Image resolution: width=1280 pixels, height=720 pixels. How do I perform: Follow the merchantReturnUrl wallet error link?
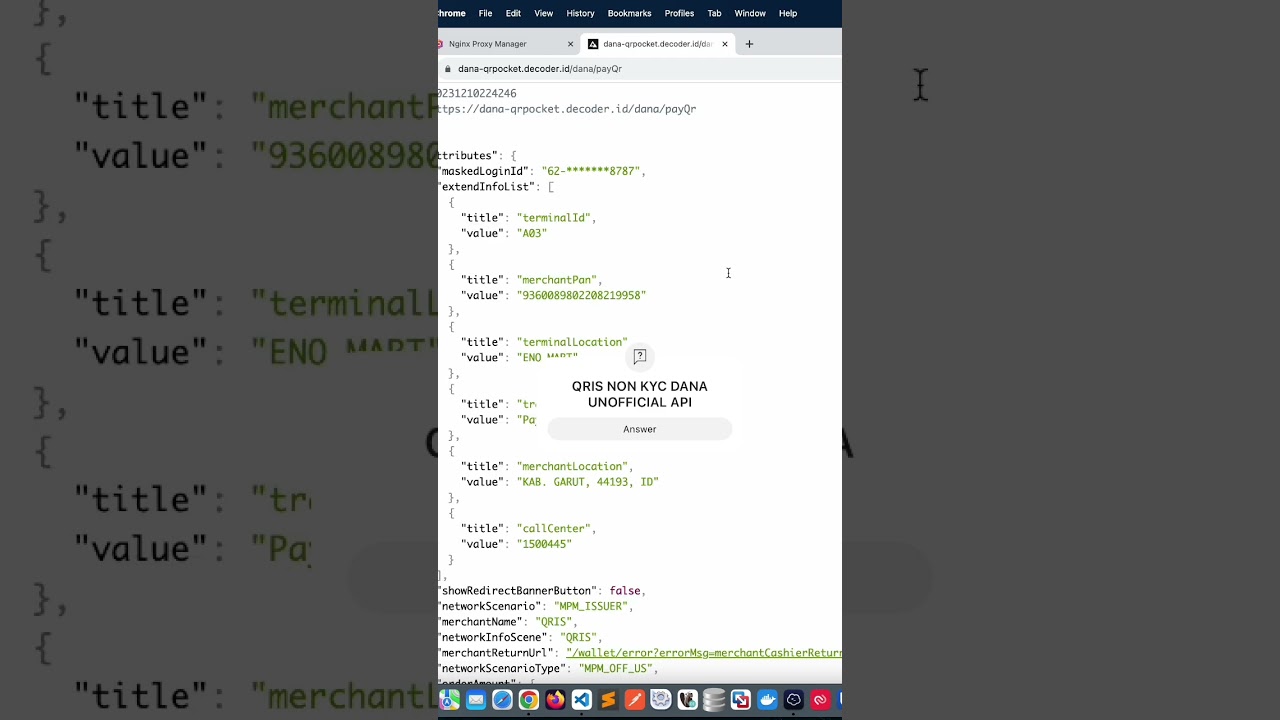coord(704,653)
